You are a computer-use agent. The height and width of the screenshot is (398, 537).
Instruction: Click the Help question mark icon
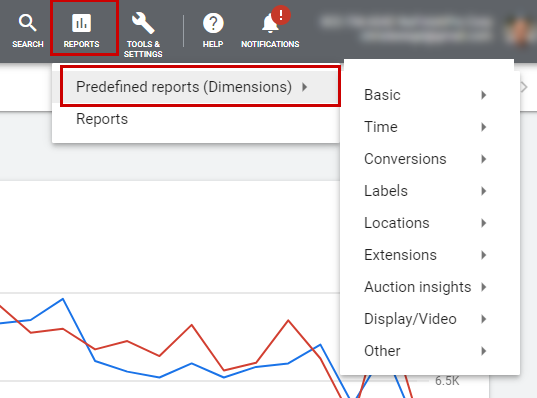point(213,23)
